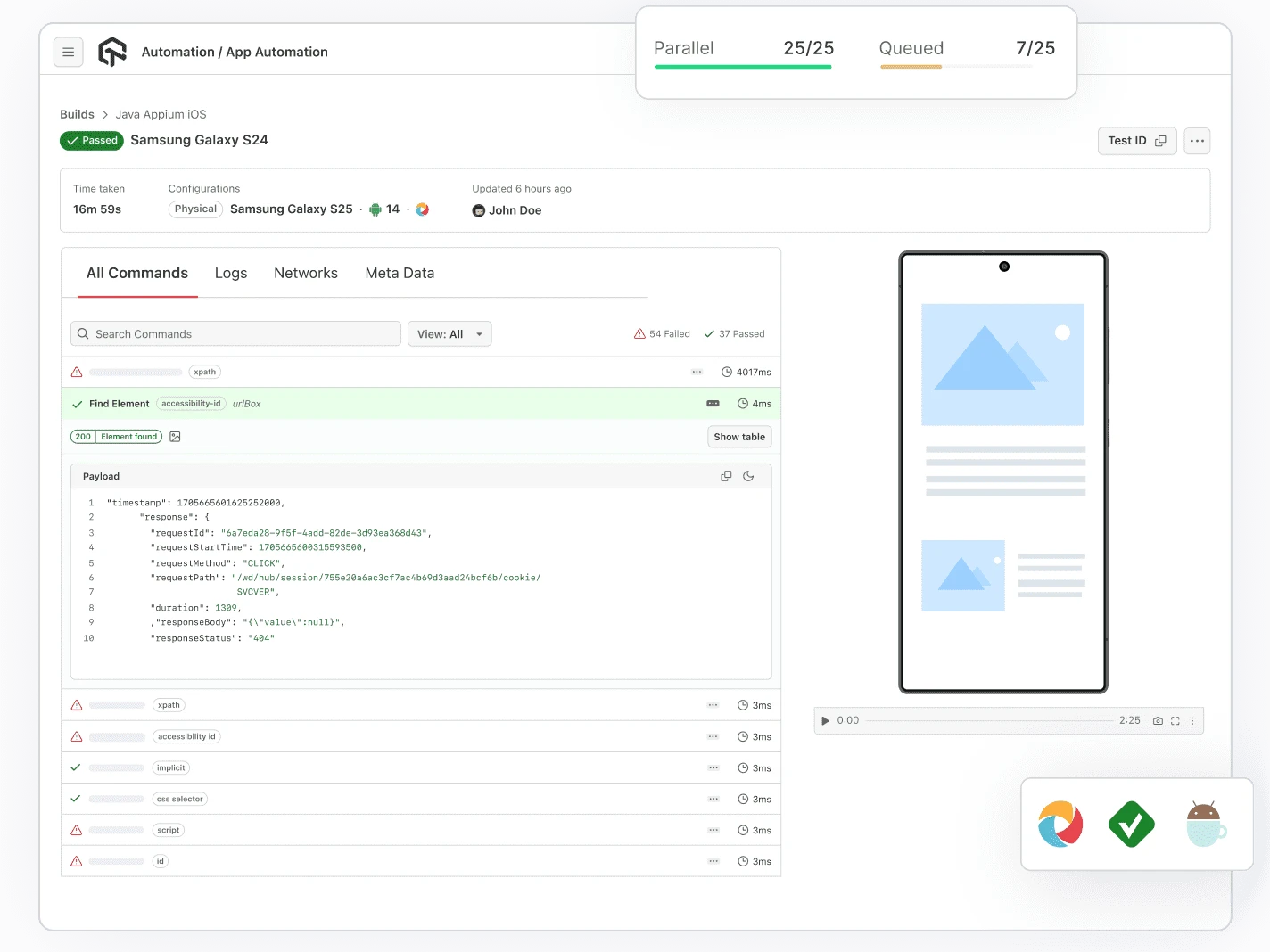Screen dimensions: 1270x952
Task: Click the "Automation / App Automation" header title
Action: click(235, 52)
